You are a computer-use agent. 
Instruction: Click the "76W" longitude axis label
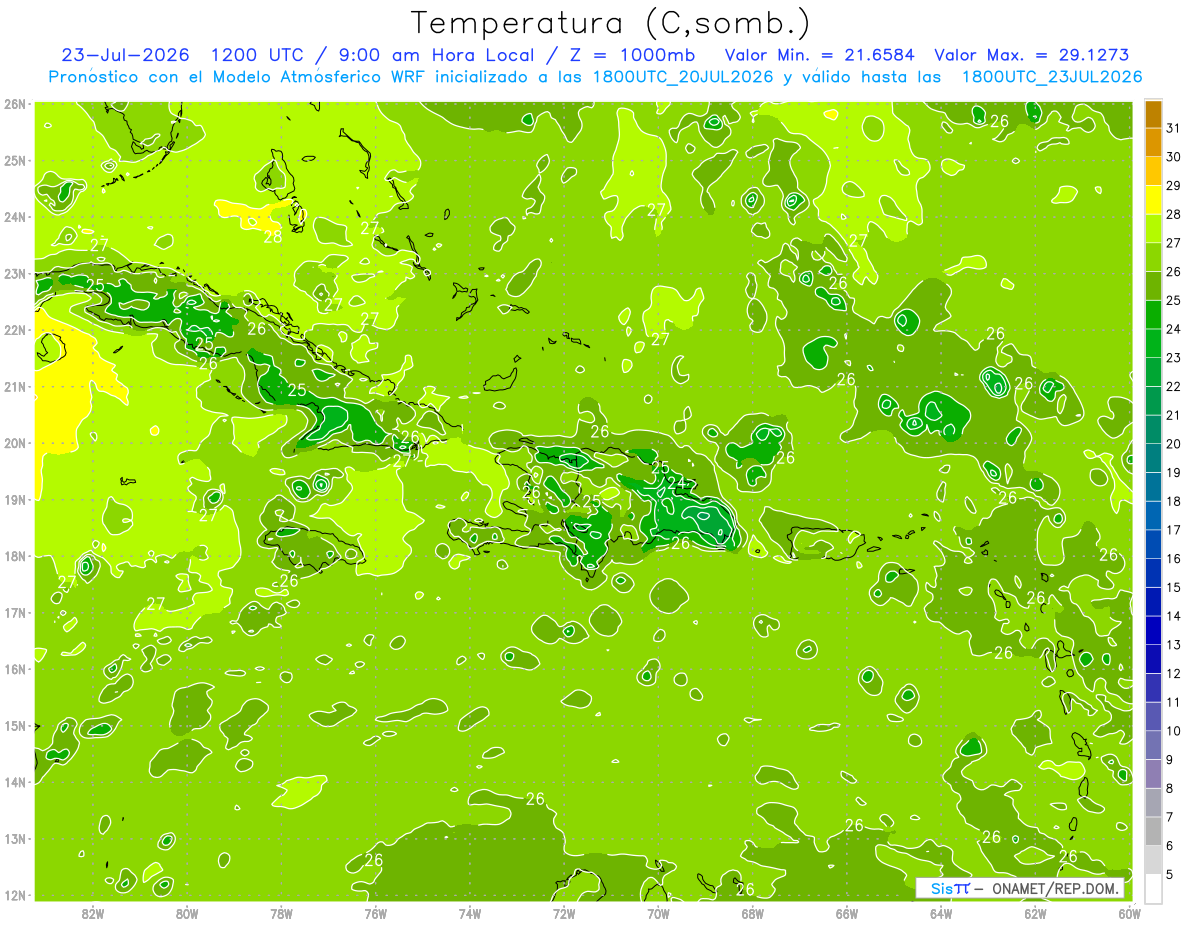tap(375, 912)
